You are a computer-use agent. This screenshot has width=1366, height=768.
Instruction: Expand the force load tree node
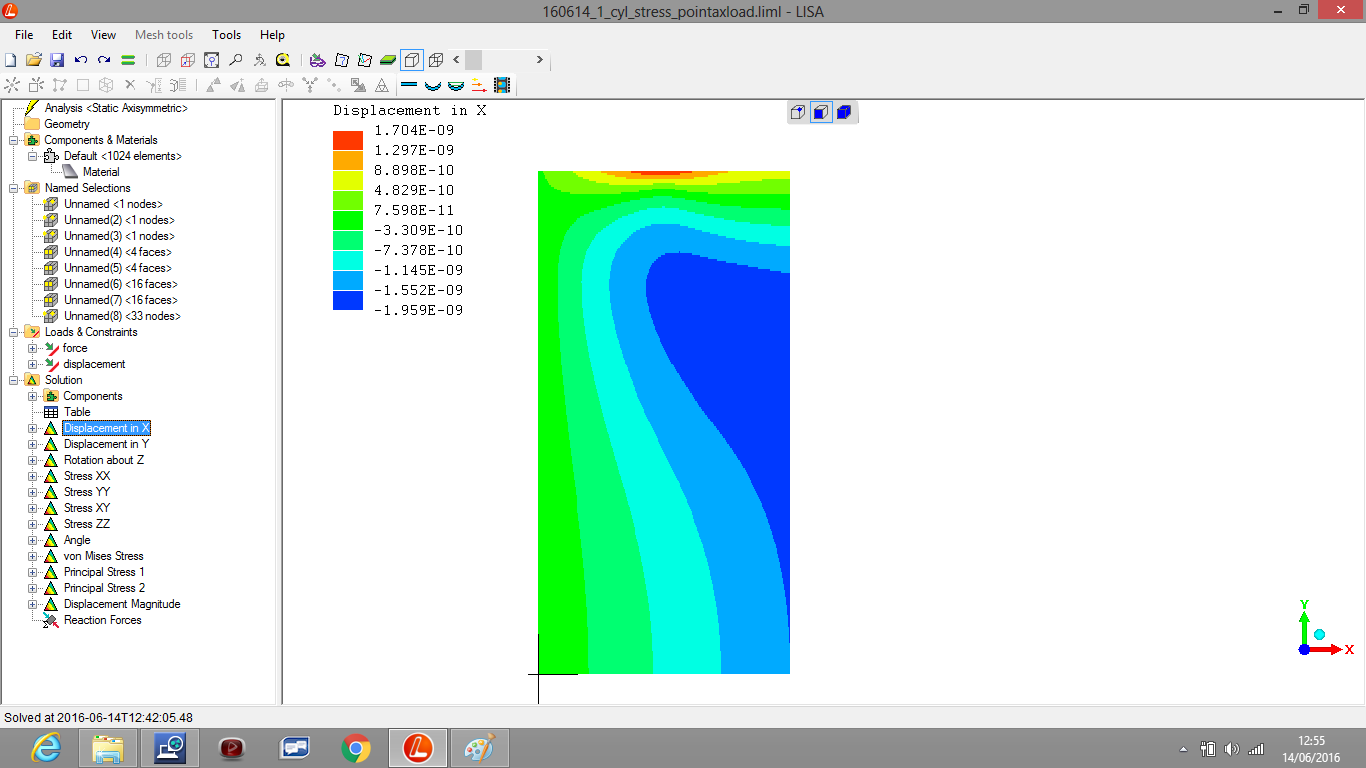(x=32, y=348)
